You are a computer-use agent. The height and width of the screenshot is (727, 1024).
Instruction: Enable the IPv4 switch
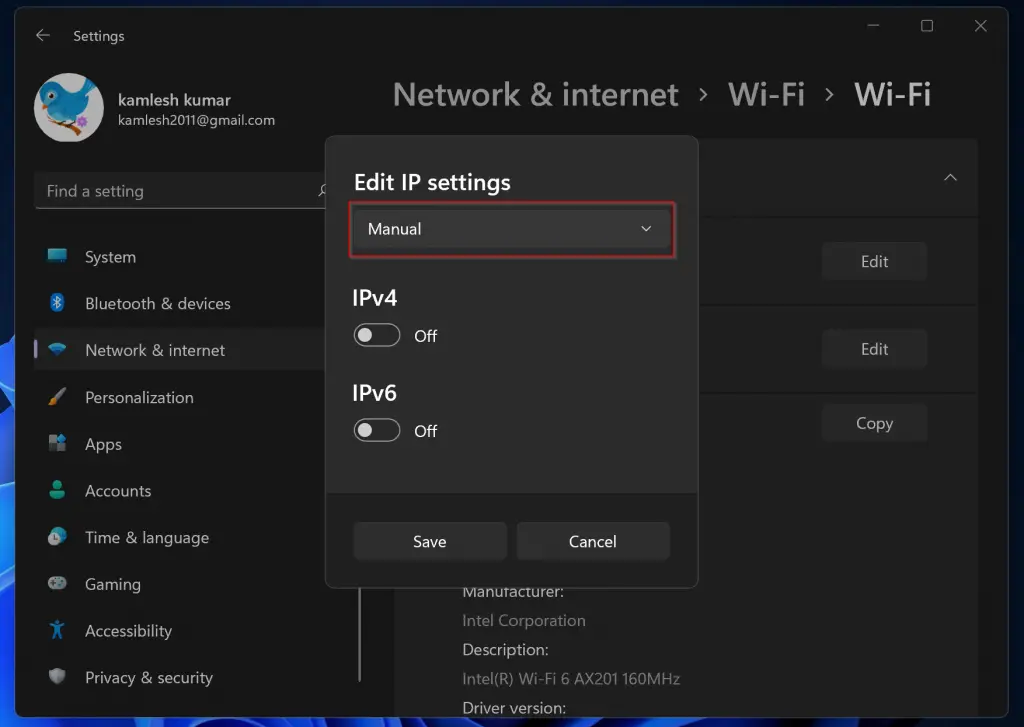(x=376, y=335)
